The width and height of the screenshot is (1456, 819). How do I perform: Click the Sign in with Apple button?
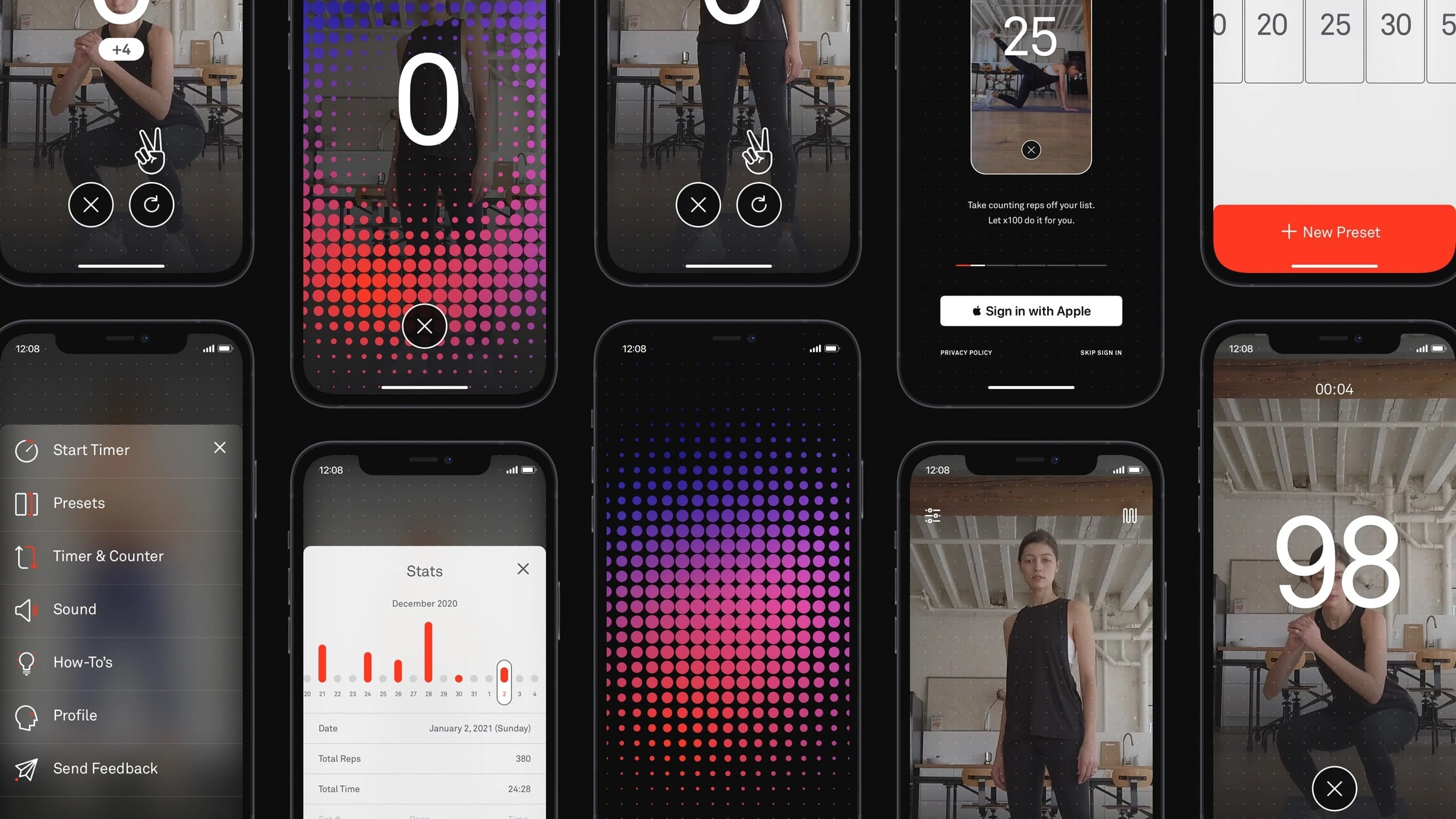click(1031, 310)
